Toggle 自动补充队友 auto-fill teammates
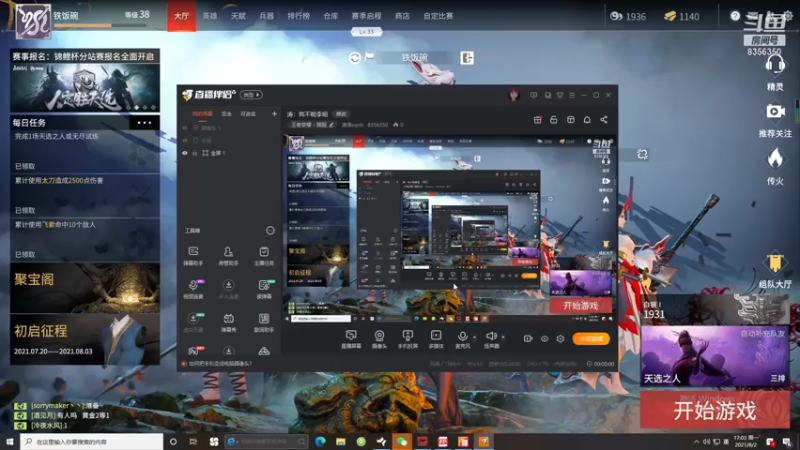Viewport: 800px width, 450px height. coord(764,333)
